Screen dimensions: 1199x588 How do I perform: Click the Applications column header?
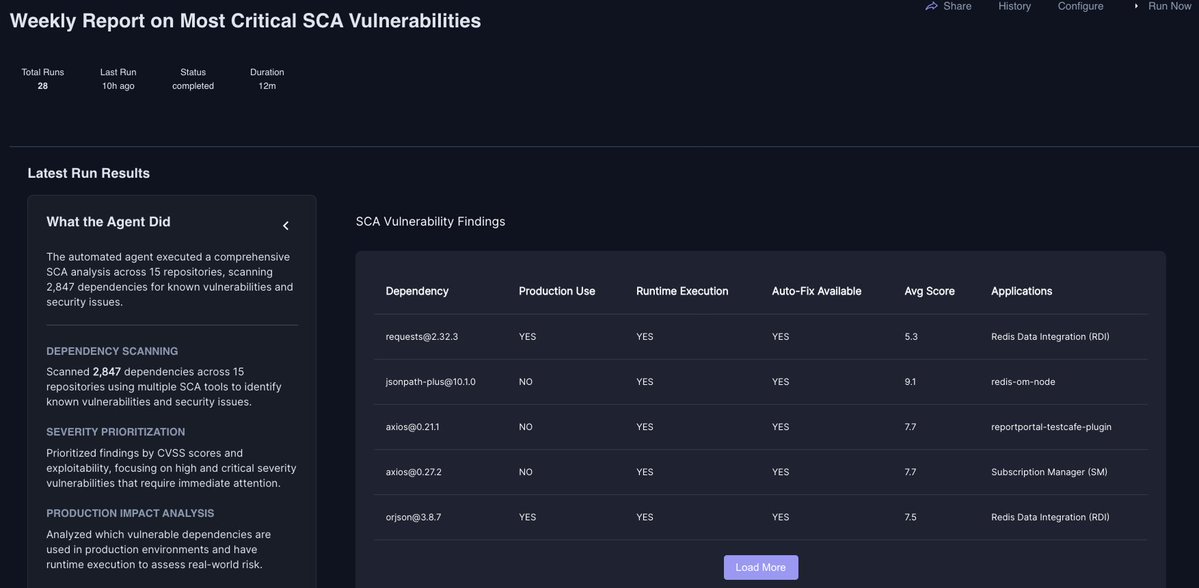click(1021, 291)
